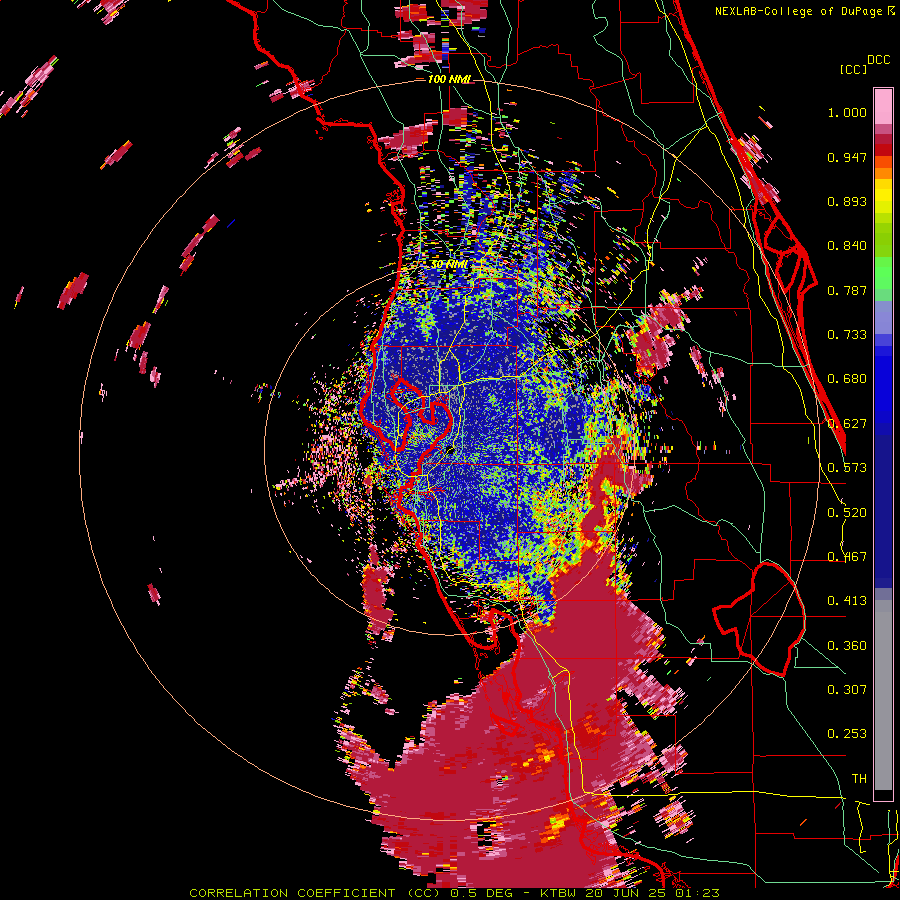900x900 pixels.
Task: Click the 100 NMI range ring label
Action: click(449, 79)
